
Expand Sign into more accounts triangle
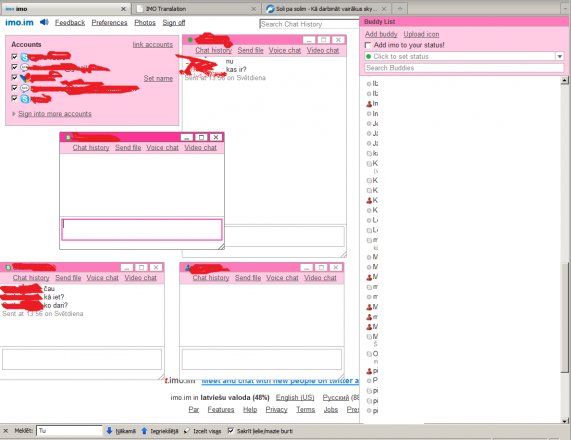click(13, 114)
